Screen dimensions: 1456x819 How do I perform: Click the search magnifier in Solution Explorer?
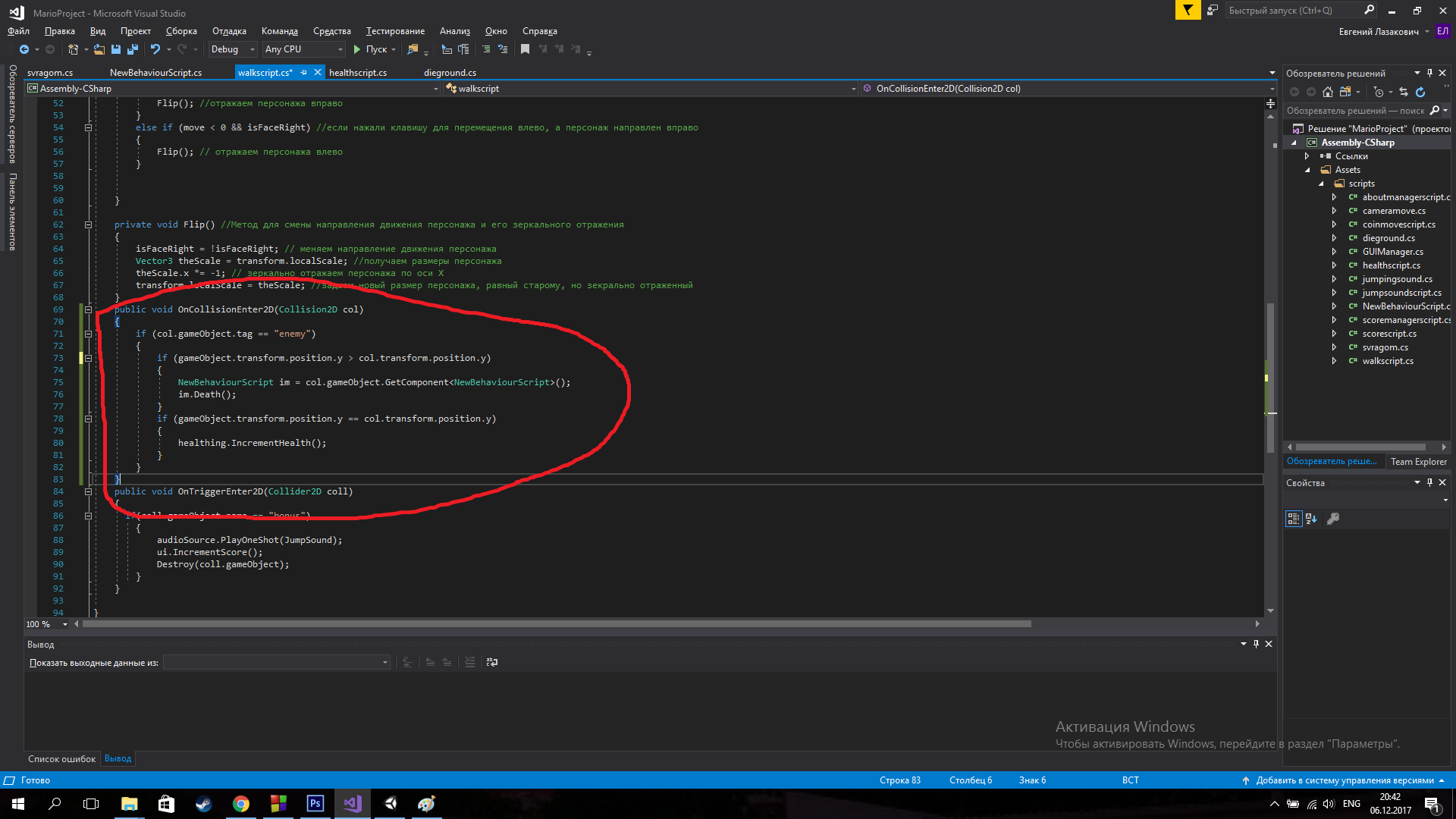(x=1435, y=111)
